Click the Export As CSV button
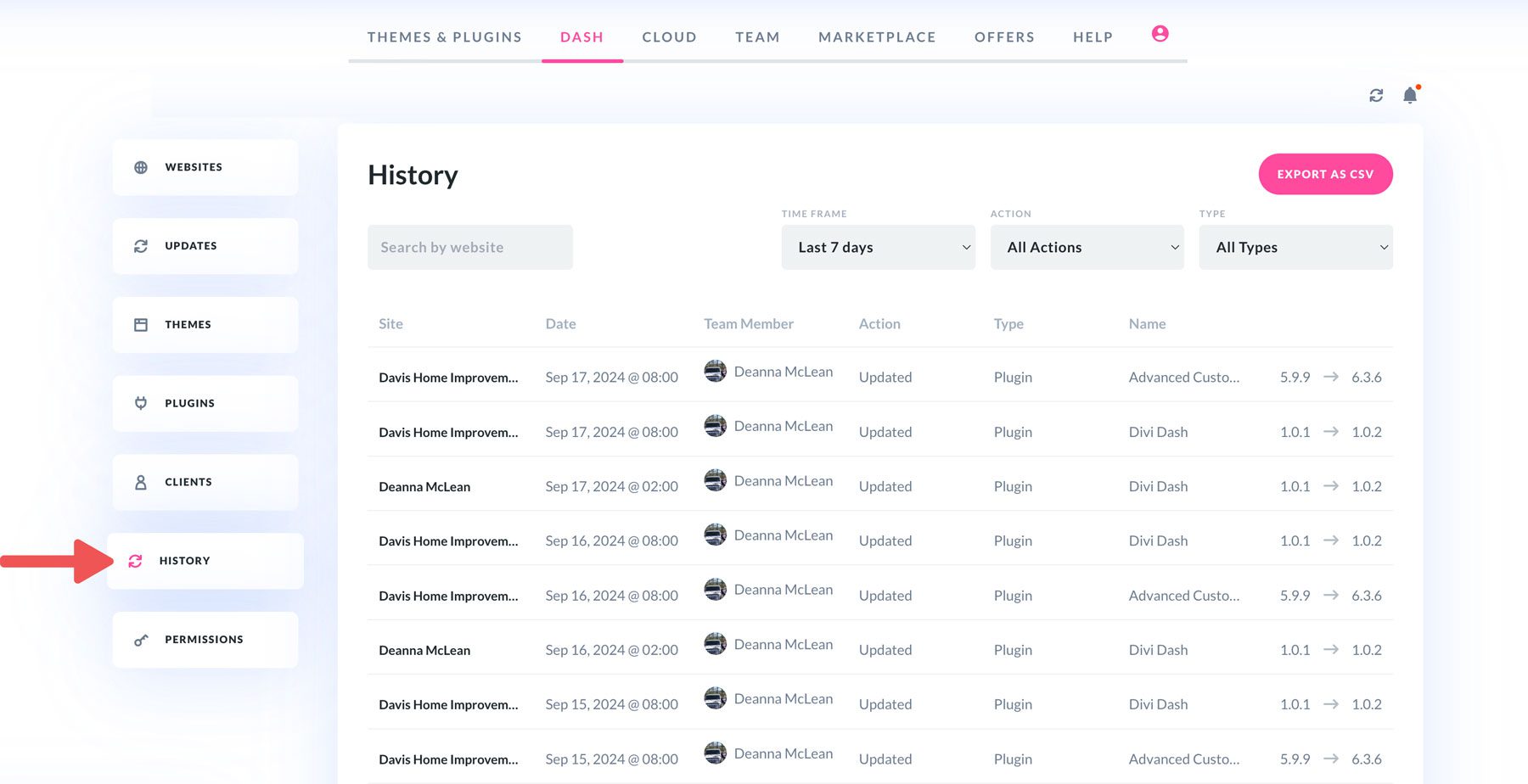1528x784 pixels. 1325,174
